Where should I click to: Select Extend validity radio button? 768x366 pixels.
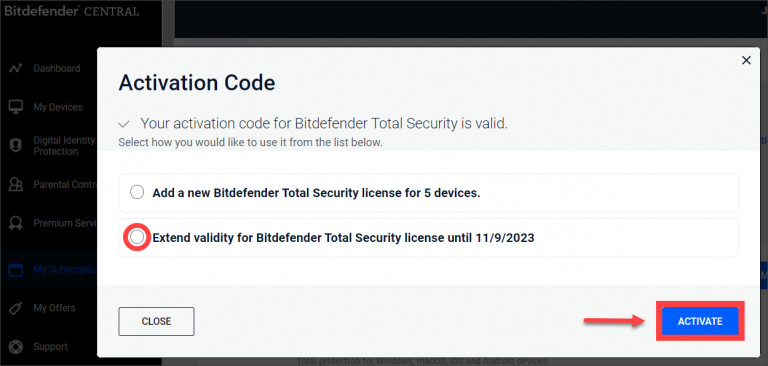(x=137, y=238)
